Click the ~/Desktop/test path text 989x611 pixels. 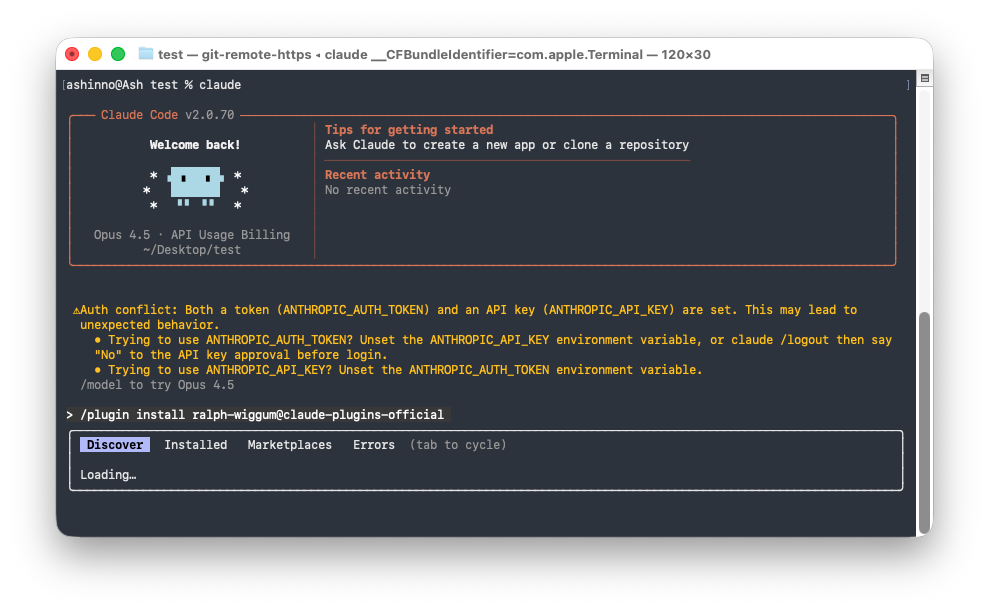192,250
